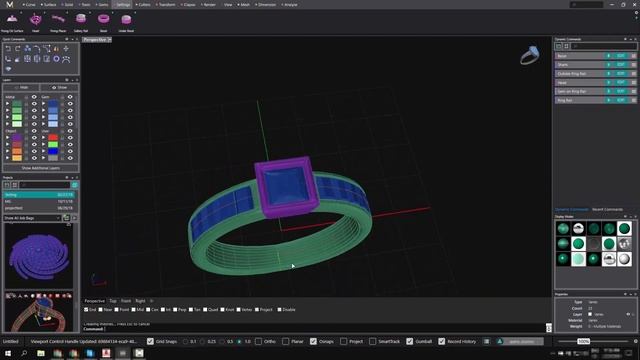
Task: Expand the purple Object layer
Action: pyautogui.click(x=7, y=138)
